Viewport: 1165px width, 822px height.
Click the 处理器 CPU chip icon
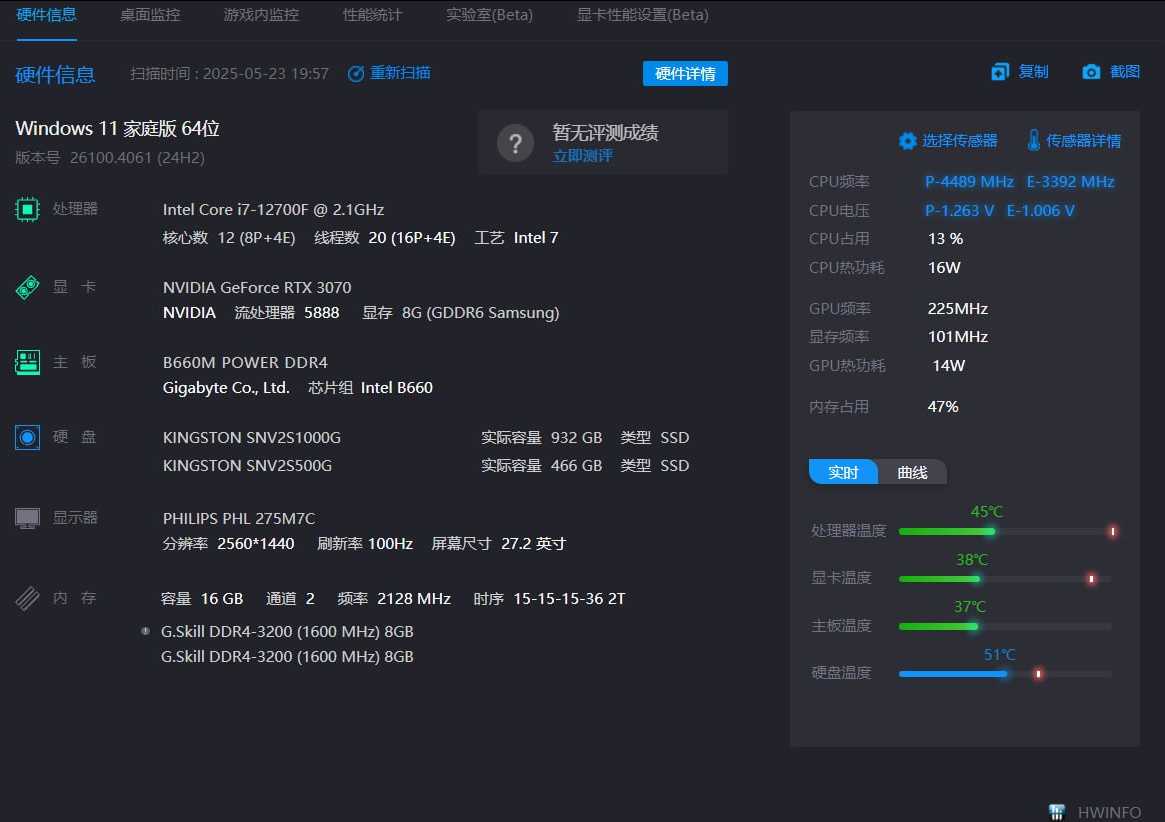[27, 210]
